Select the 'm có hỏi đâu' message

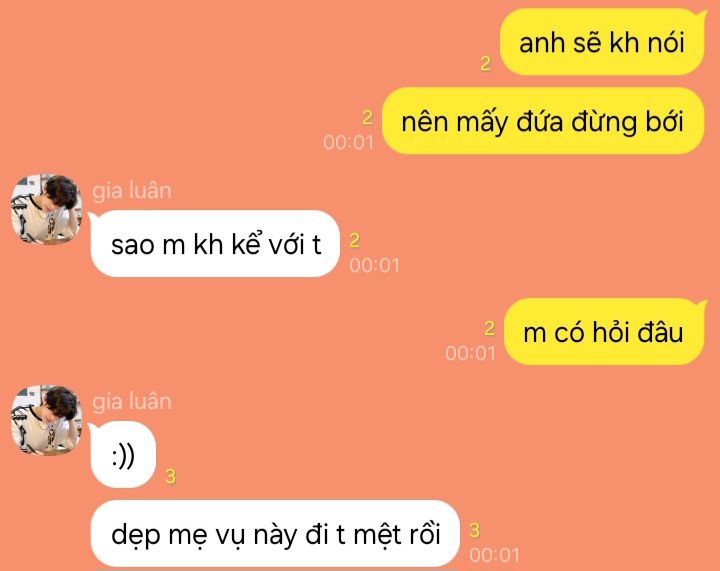point(604,332)
